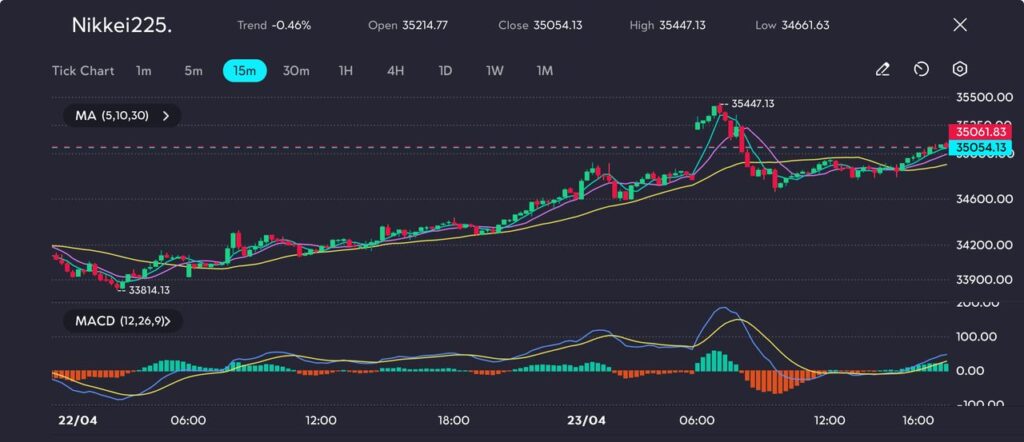This screenshot has height=442, width=1024.
Task: Choose the 1H interval
Action: pyautogui.click(x=346, y=71)
